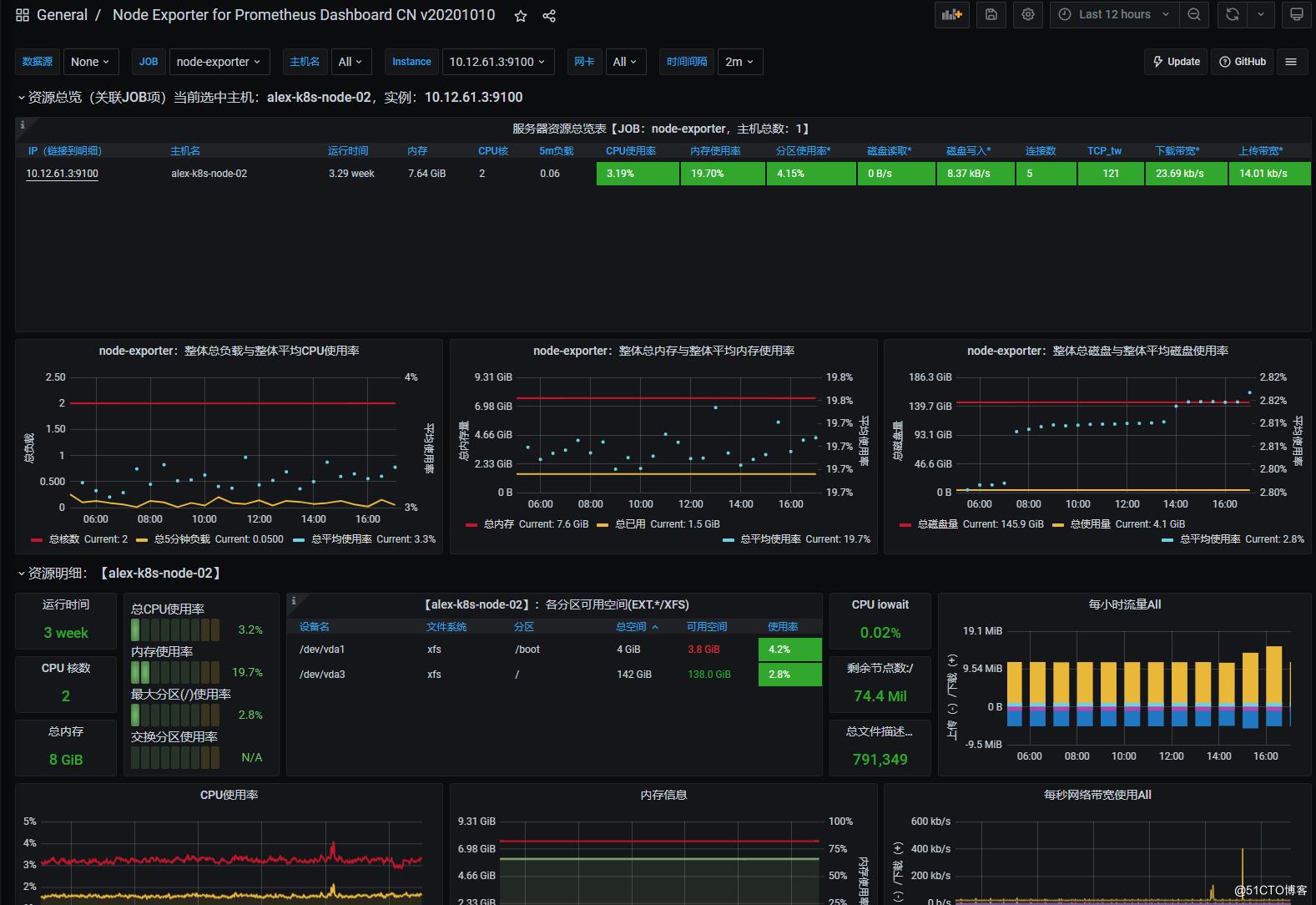Image resolution: width=1316 pixels, height=905 pixels.
Task: Click the 3.19% CPU usage cell
Action: [x=638, y=174]
